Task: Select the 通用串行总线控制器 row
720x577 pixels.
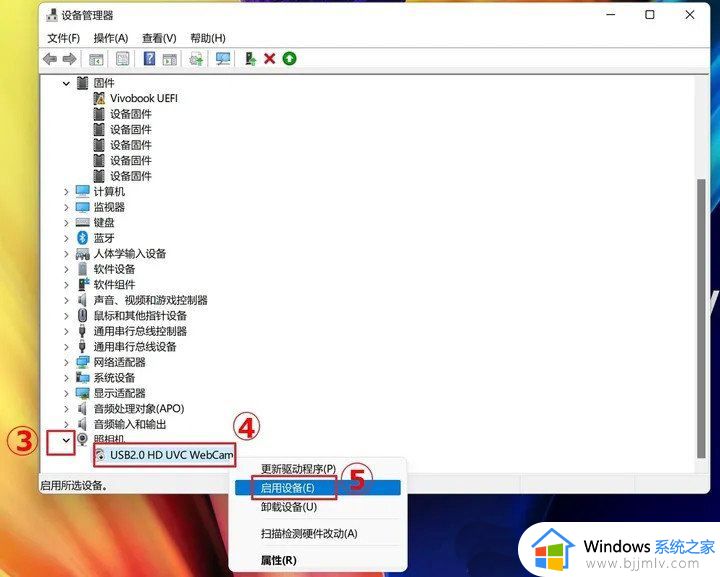Action: [x=140, y=331]
